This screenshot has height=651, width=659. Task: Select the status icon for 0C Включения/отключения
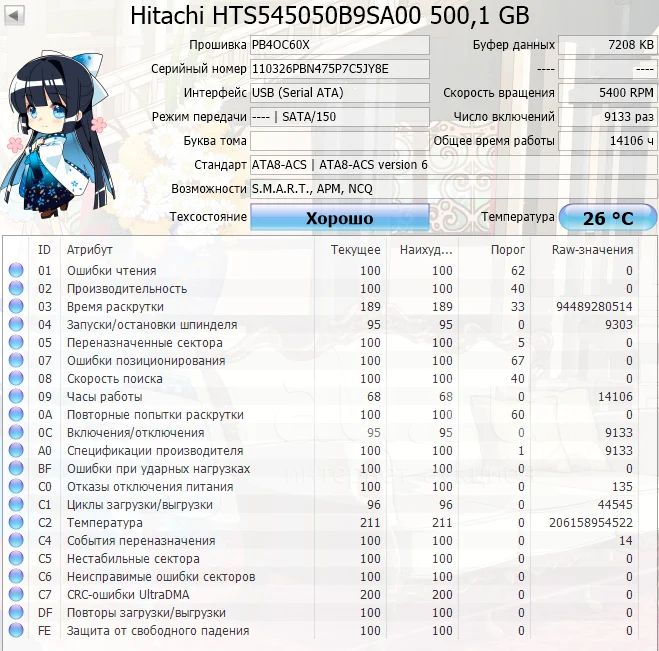tap(16, 432)
